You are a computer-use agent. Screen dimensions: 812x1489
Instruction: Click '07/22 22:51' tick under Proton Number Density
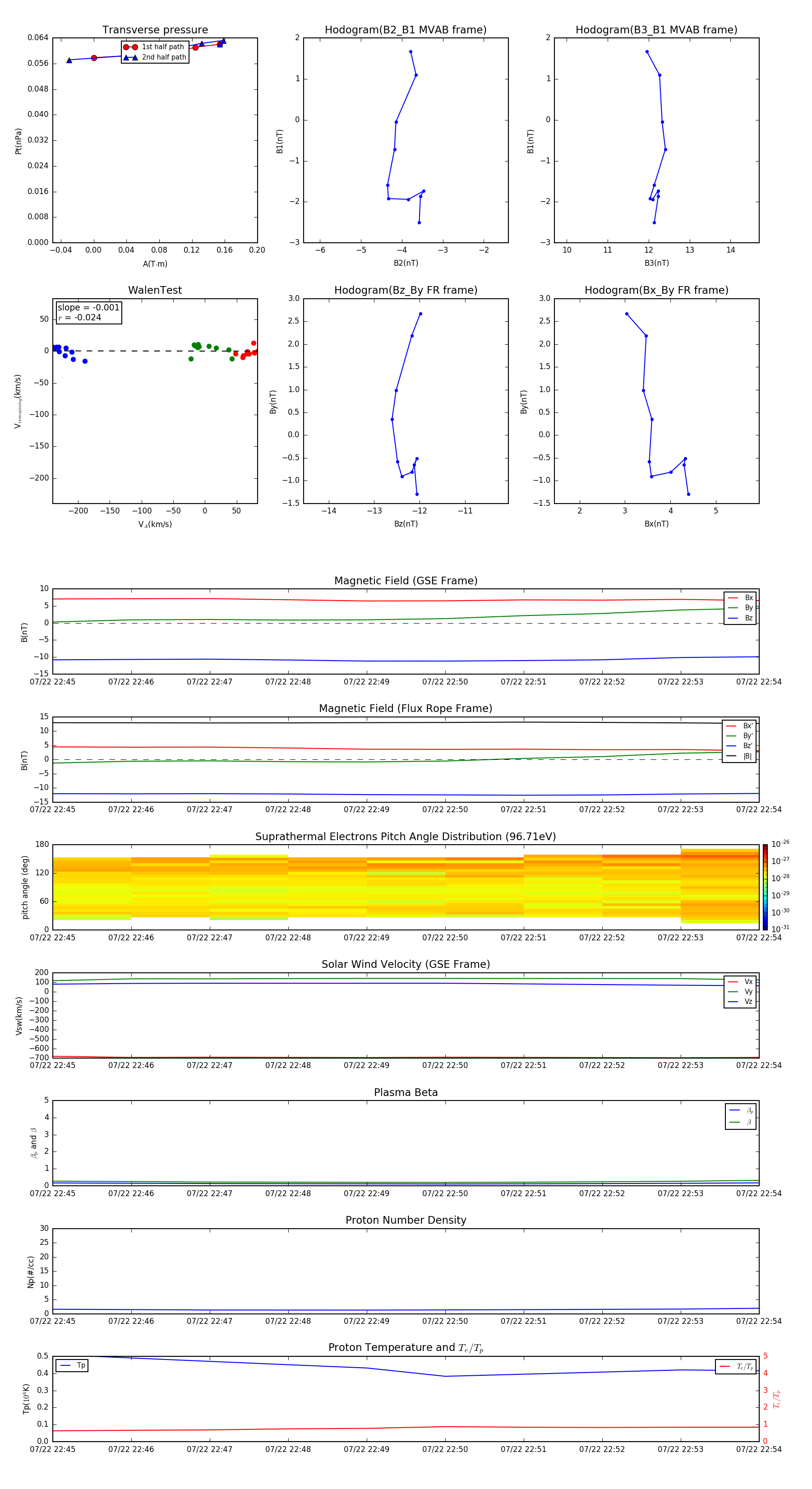pyautogui.click(x=524, y=1321)
